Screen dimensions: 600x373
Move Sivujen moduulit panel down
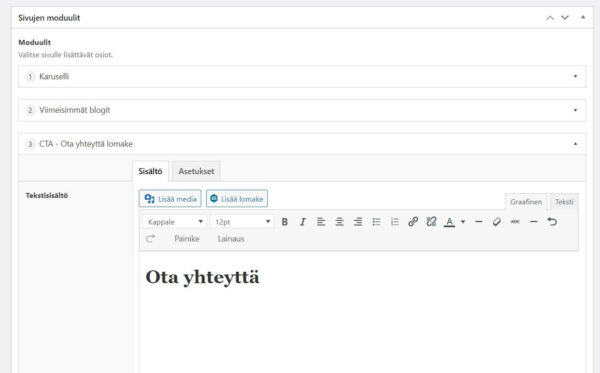tap(565, 18)
